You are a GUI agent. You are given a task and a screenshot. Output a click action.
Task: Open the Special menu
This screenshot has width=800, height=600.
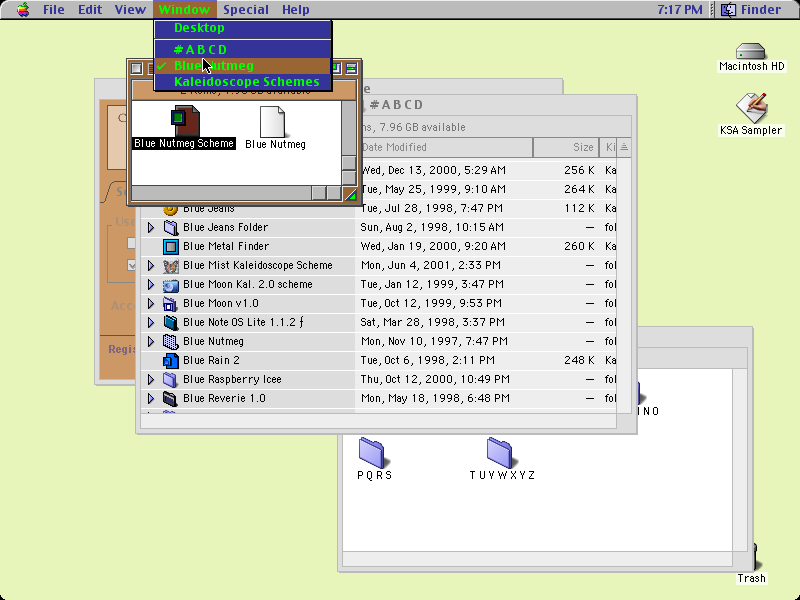point(246,9)
